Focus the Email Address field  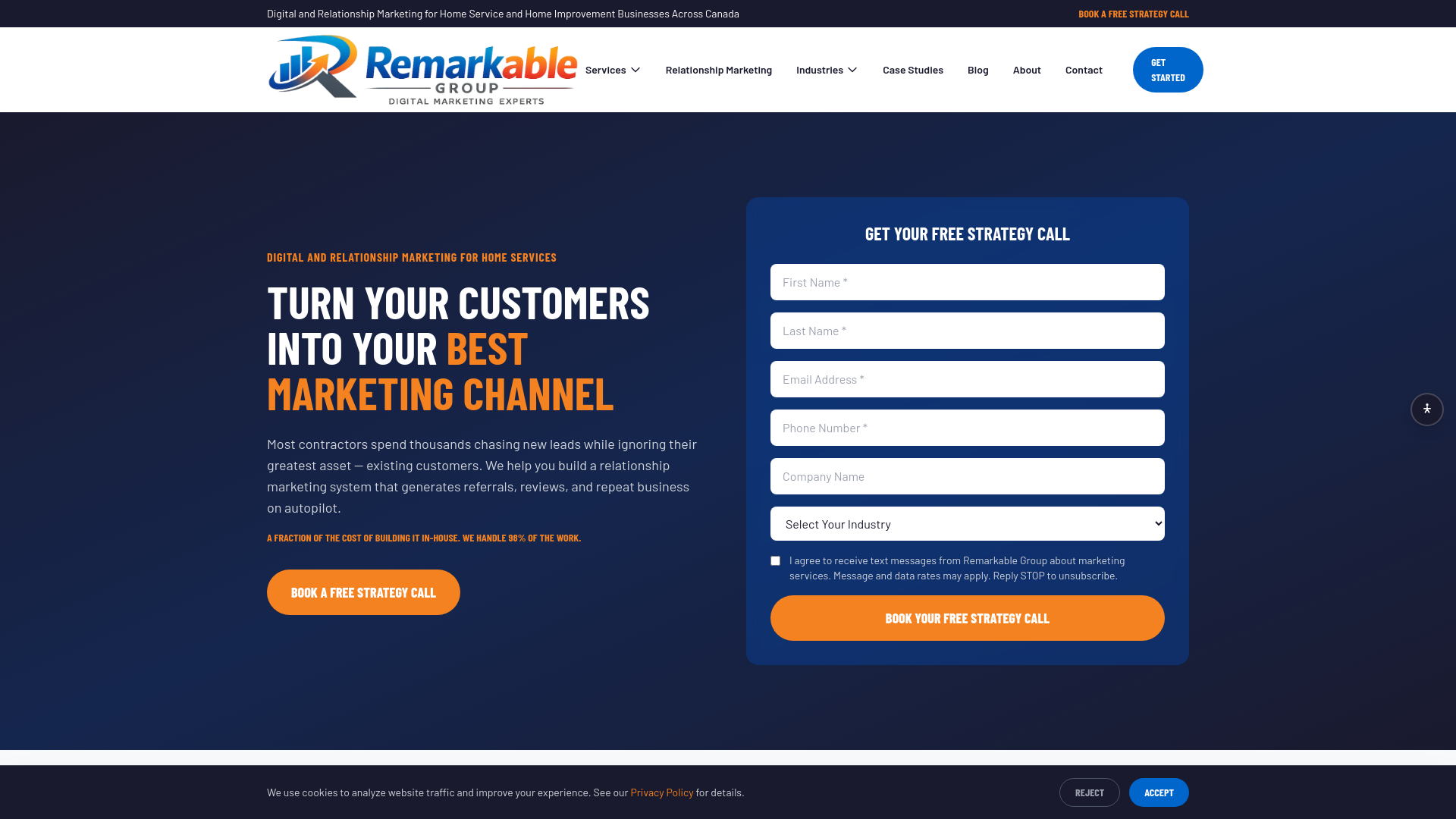tap(968, 379)
